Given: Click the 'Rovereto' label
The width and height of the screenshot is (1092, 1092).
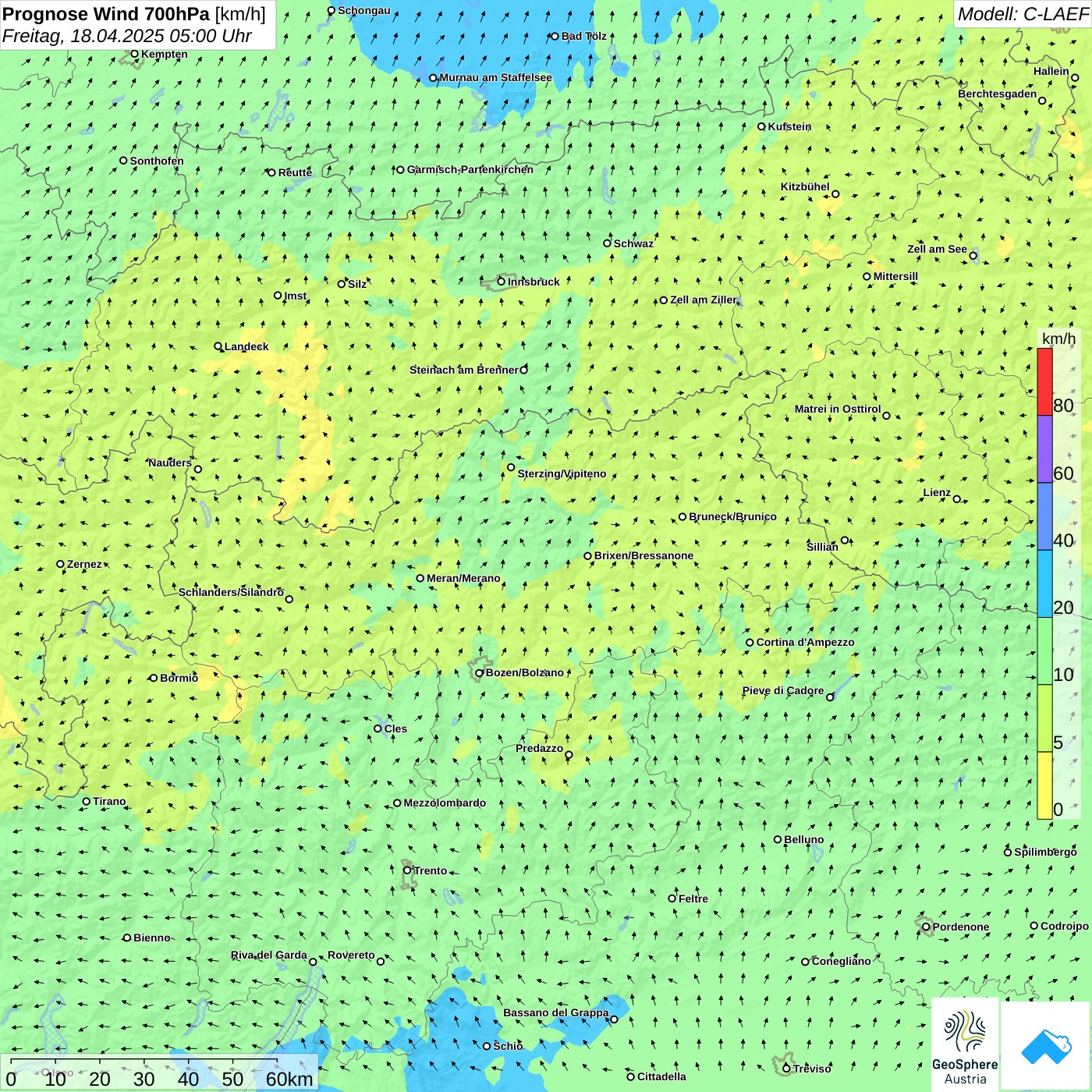Looking at the screenshot, I should [x=351, y=955].
